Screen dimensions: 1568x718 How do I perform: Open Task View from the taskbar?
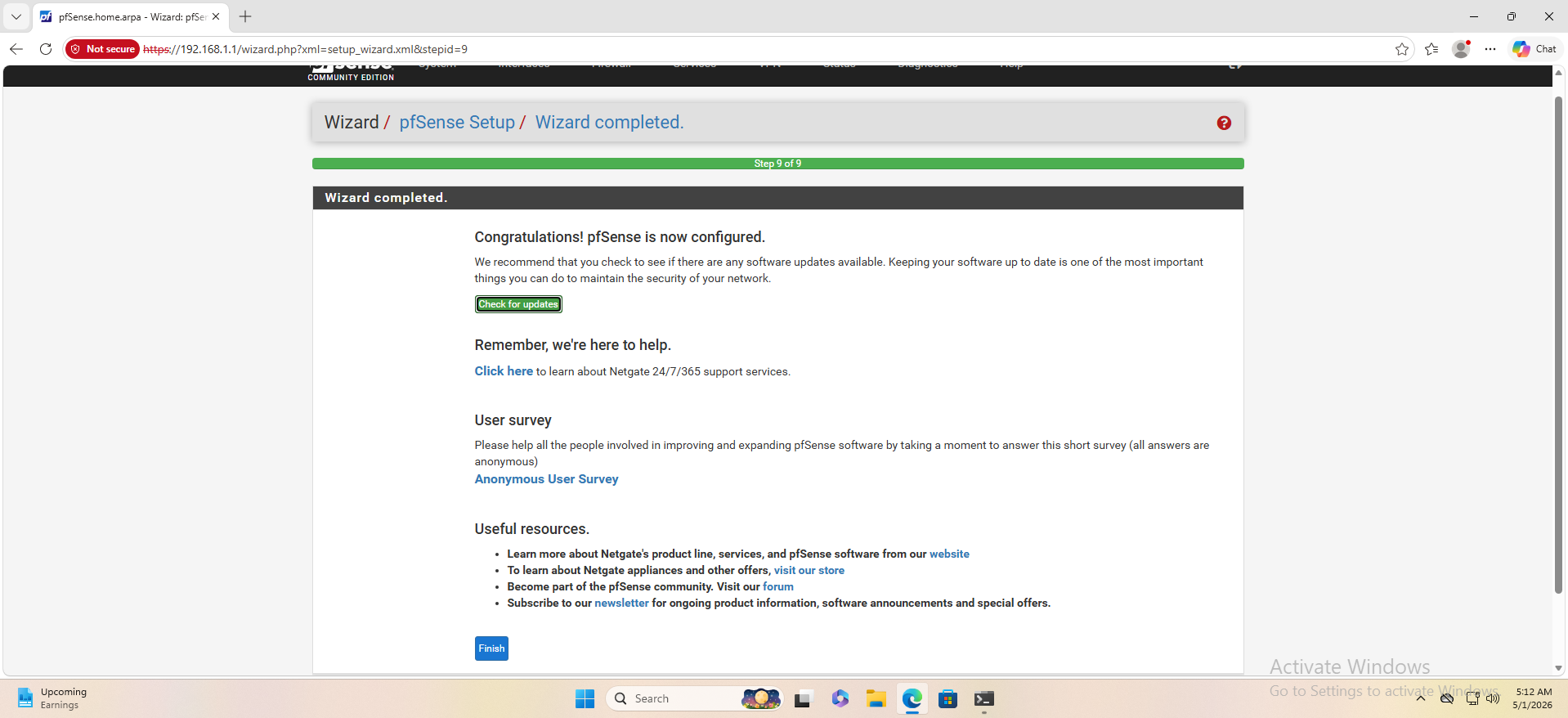click(x=802, y=698)
